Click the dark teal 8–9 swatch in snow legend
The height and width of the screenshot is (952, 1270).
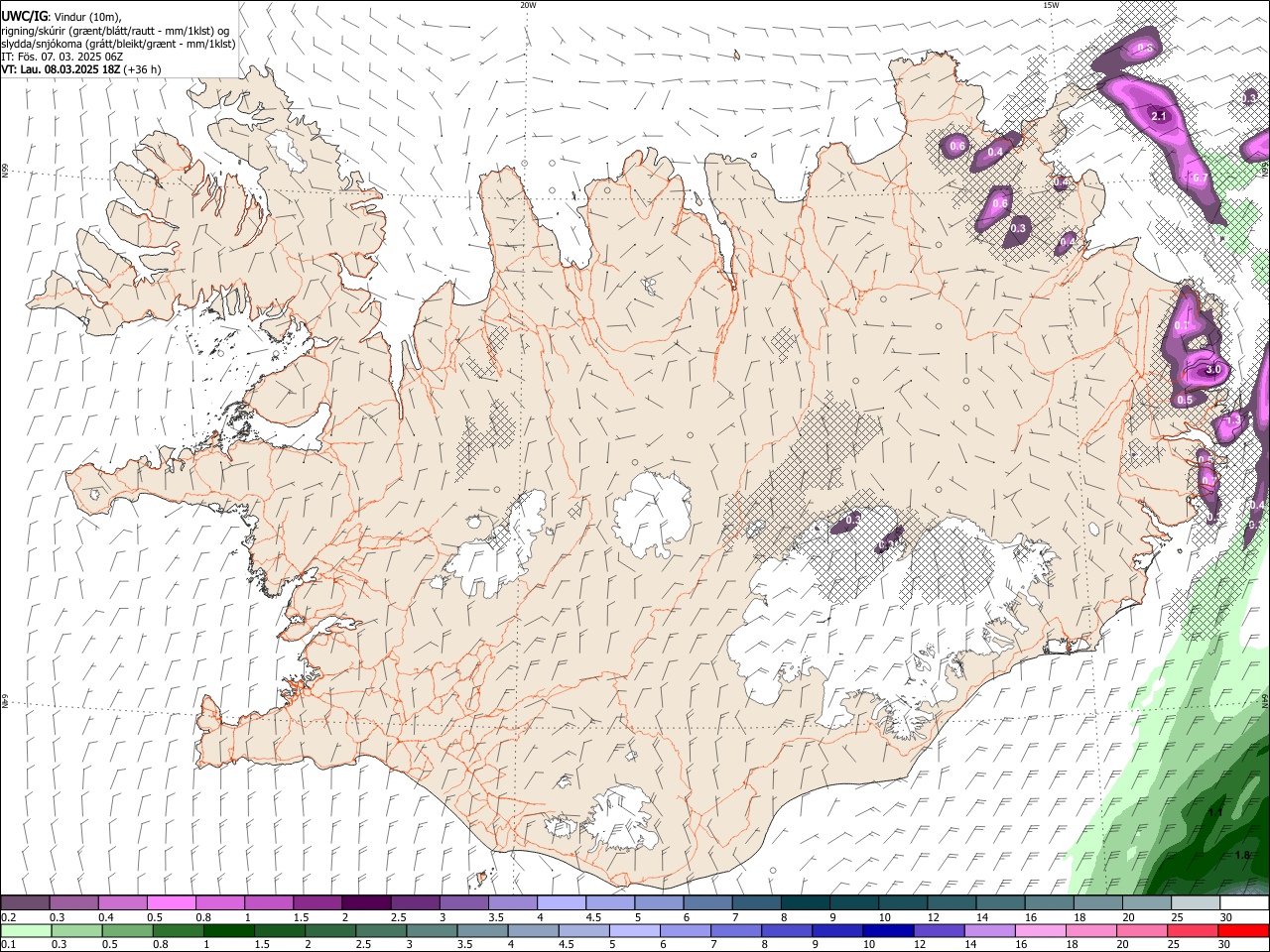806,902
